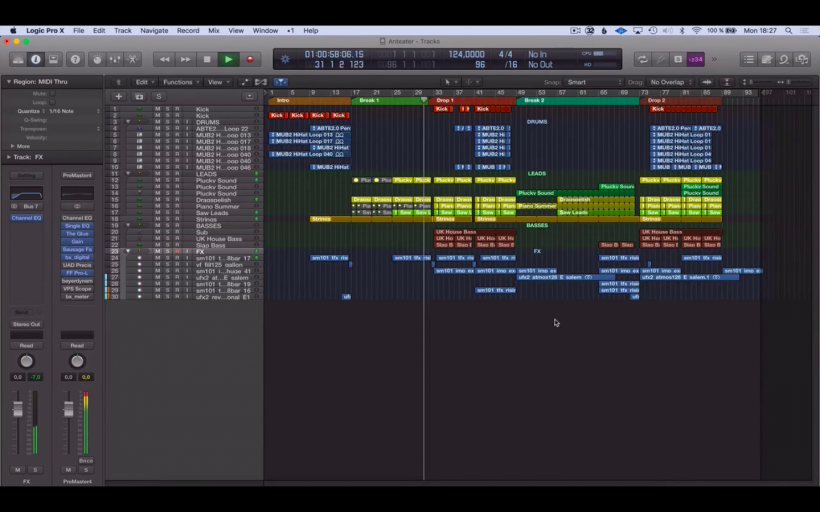Open the Editors scissors button
The width and height of the screenshot is (820, 512).
tap(132, 60)
